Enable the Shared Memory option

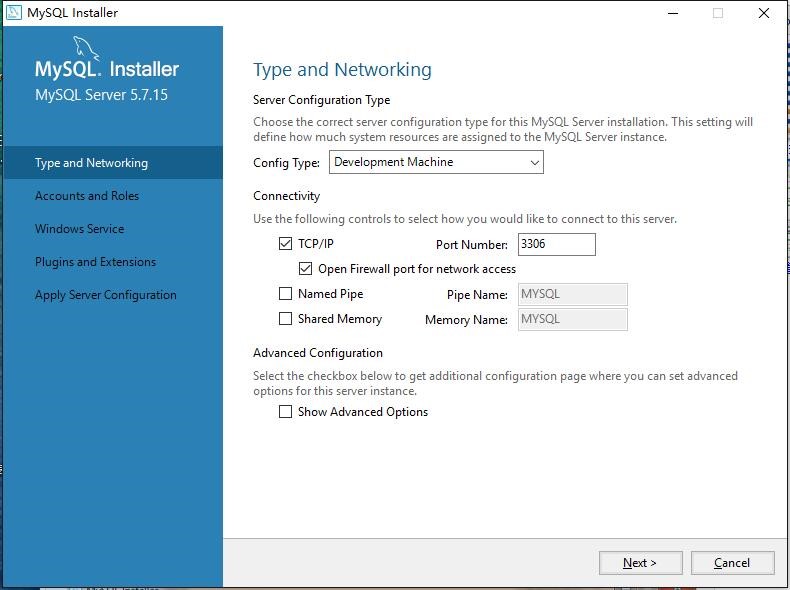tap(286, 319)
